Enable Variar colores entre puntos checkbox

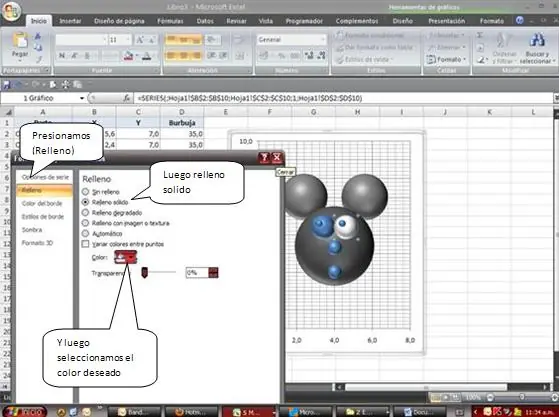(x=85, y=244)
